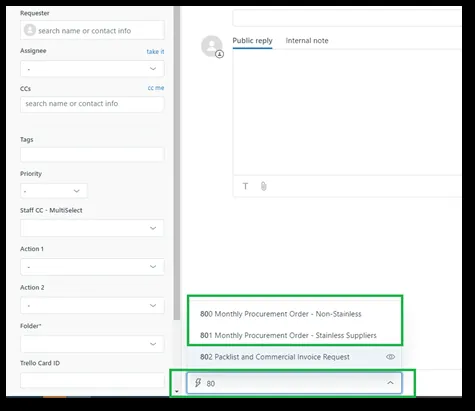Collapse the macro list with the up chevron
The height and width of the screenshot is (411, 475).
pos(390,383)
